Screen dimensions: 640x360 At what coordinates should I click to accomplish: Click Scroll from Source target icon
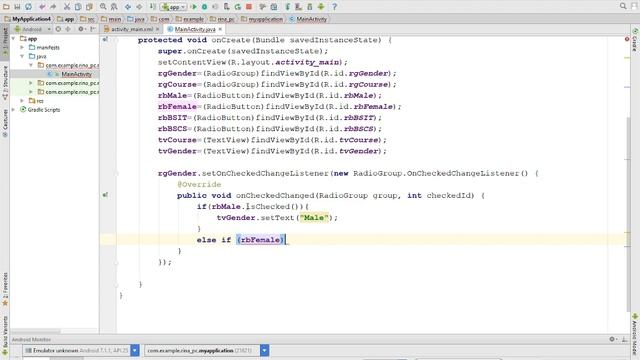(x=58, y=29)
